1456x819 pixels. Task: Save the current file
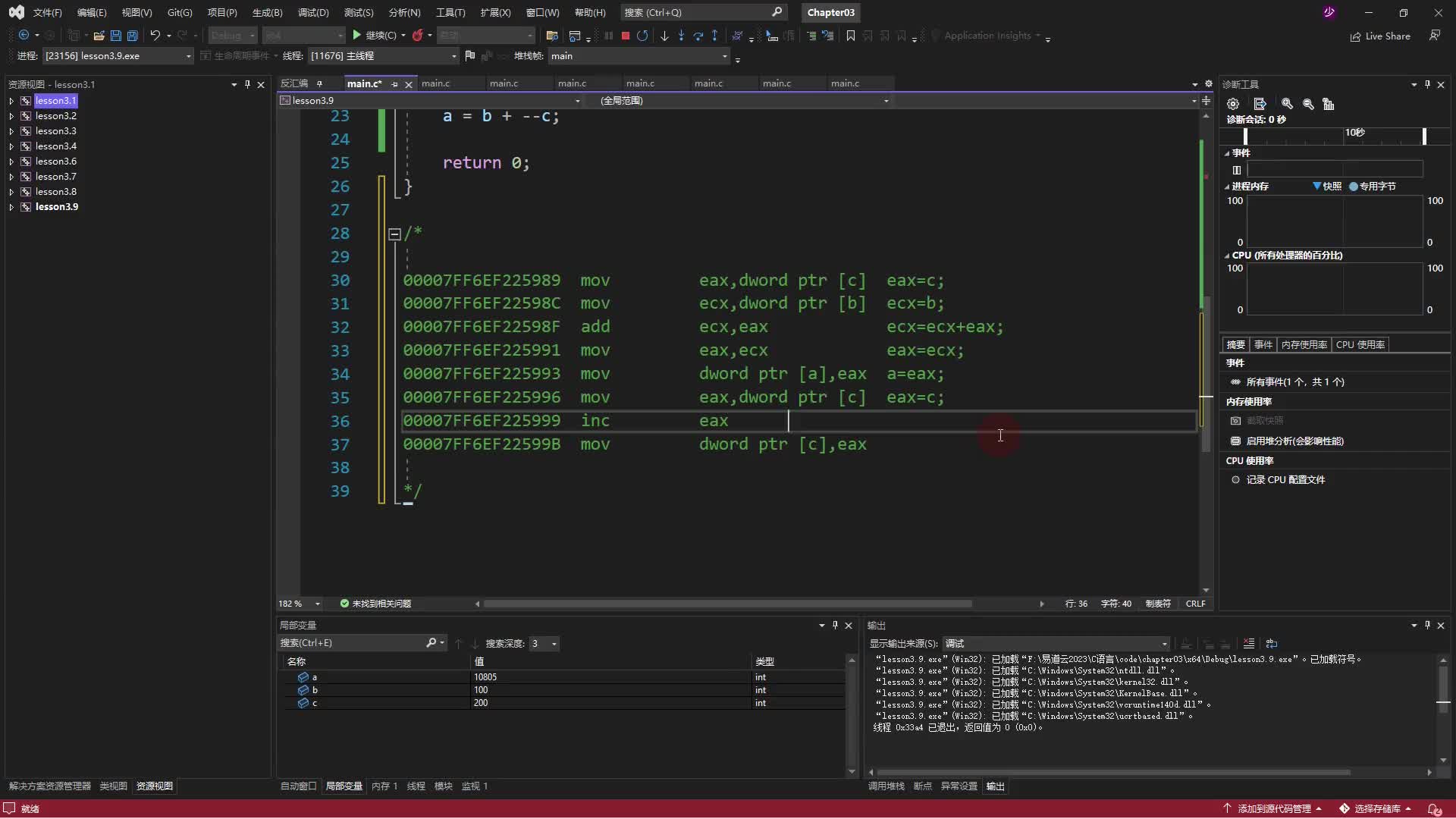click(x=115, y=36)
